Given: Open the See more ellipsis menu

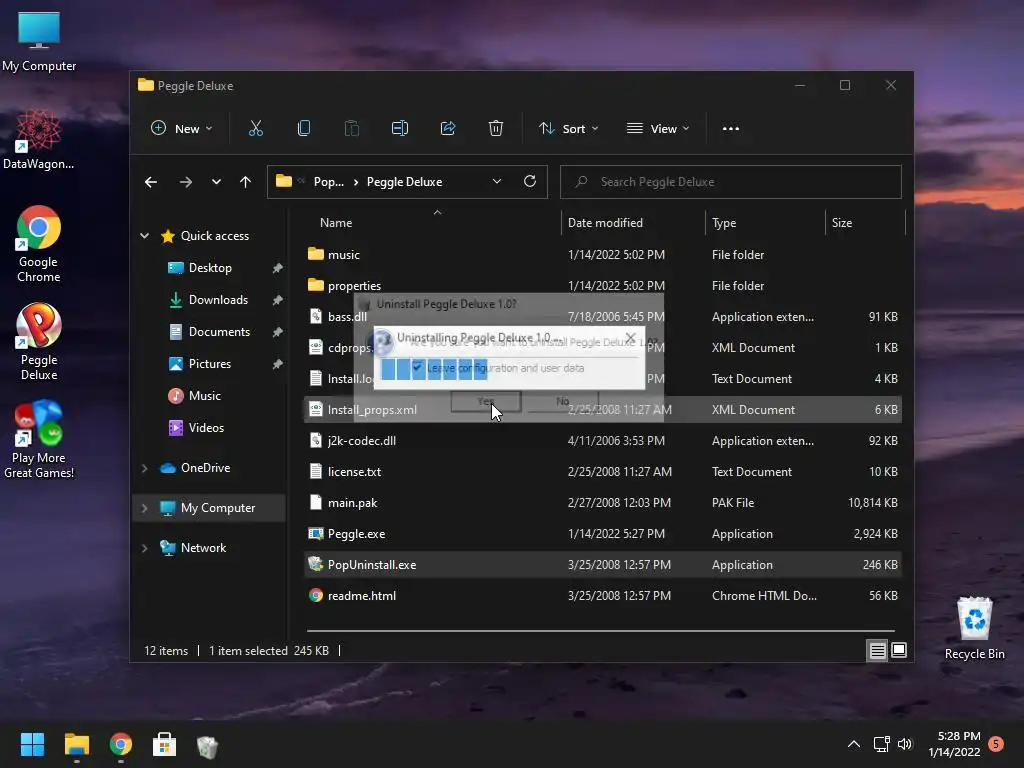Looking at the screenshot, I should click(x=731, y=129).
